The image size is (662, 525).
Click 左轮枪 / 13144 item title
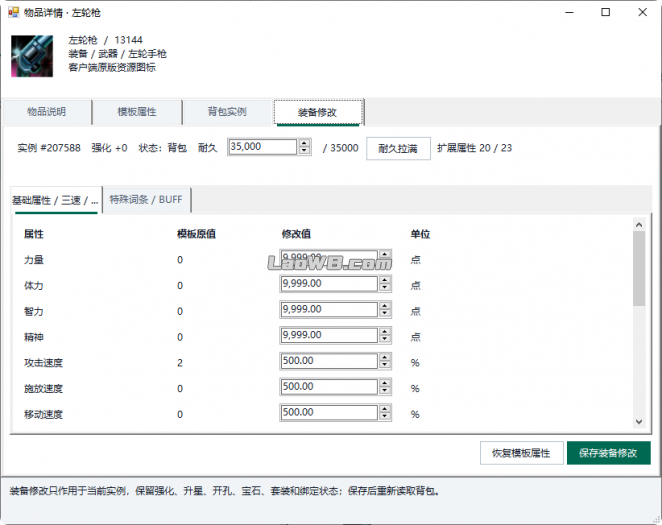point(106,40)
